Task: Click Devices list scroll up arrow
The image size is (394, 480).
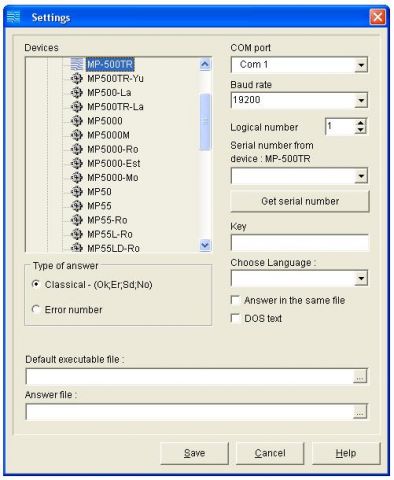Action: (205, 64)
